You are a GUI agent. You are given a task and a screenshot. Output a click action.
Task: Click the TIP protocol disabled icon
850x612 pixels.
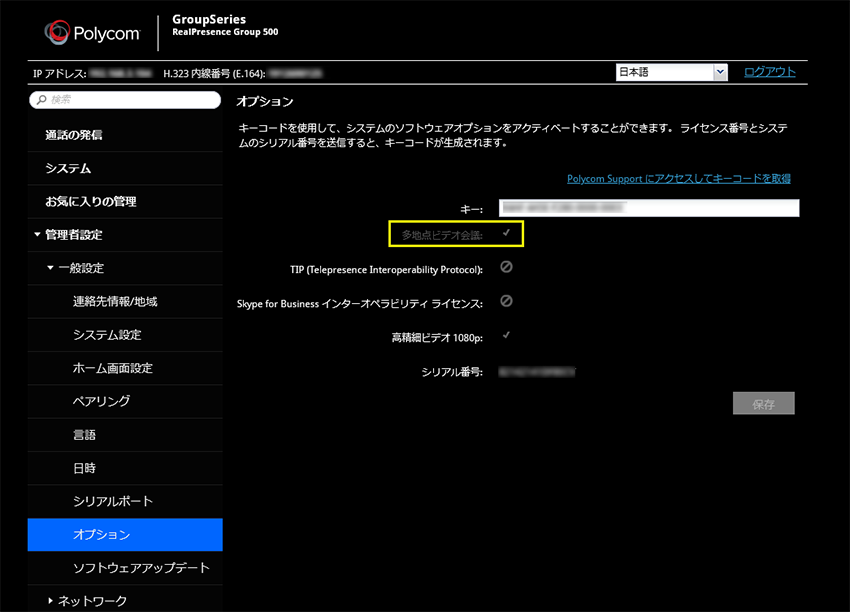click(x=506, y=267)
